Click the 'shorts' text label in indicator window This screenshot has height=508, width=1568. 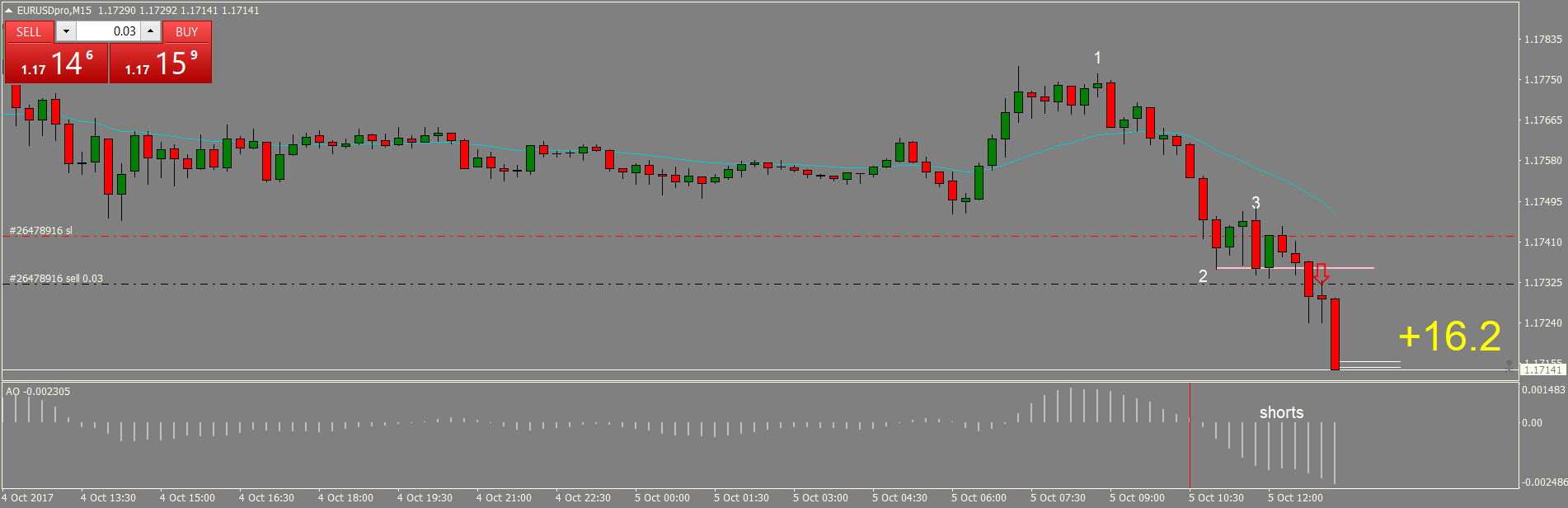(1281, 412)
